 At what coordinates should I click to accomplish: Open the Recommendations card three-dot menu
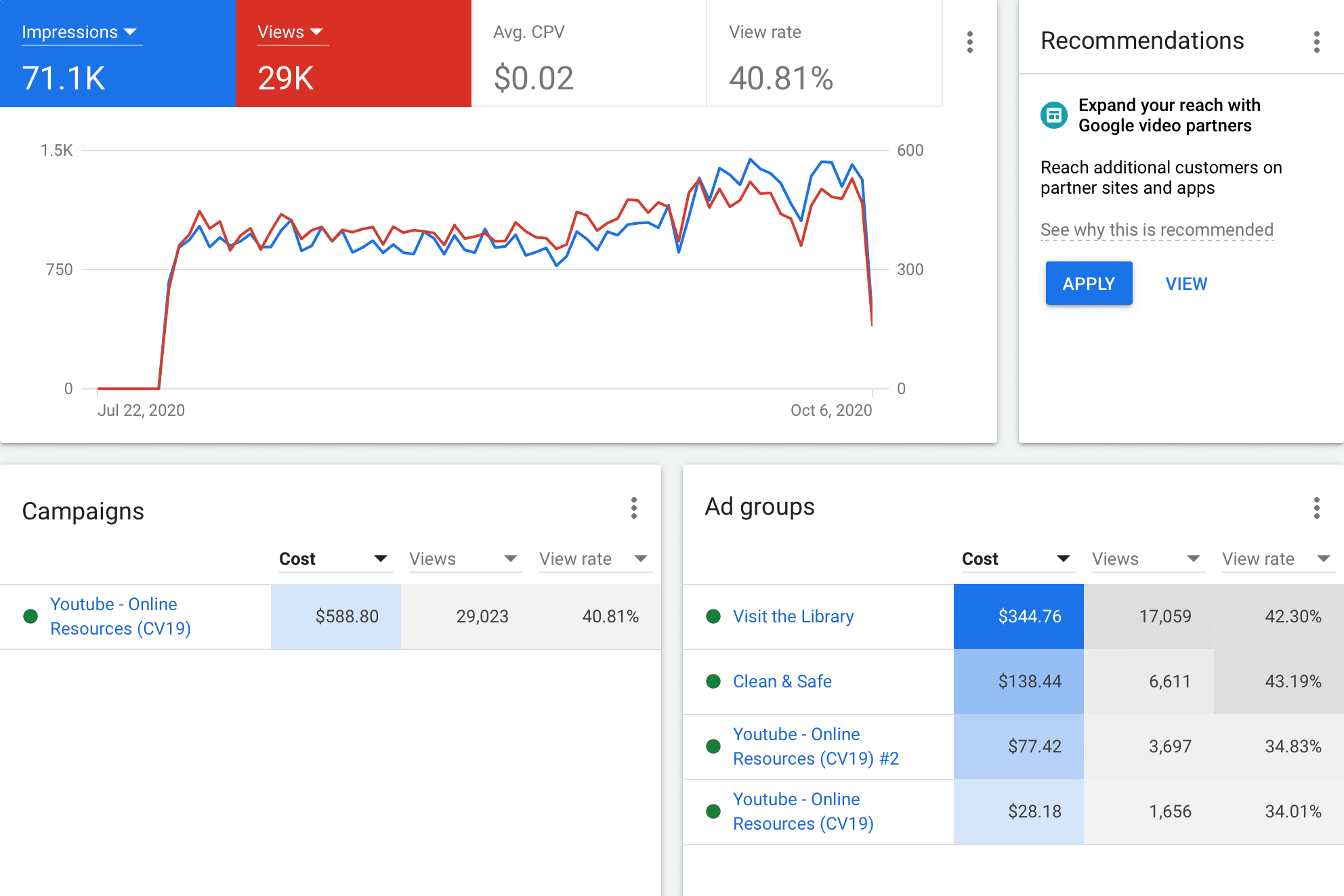click(x=1317, y=42)
